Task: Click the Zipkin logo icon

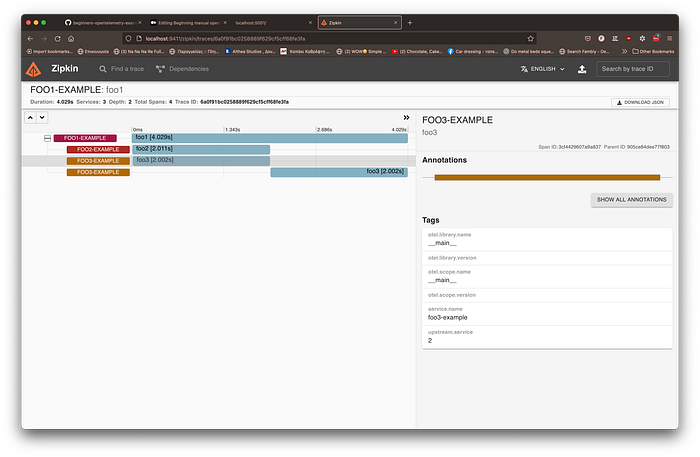Action: pyautogui.click(x=33, y=69)
